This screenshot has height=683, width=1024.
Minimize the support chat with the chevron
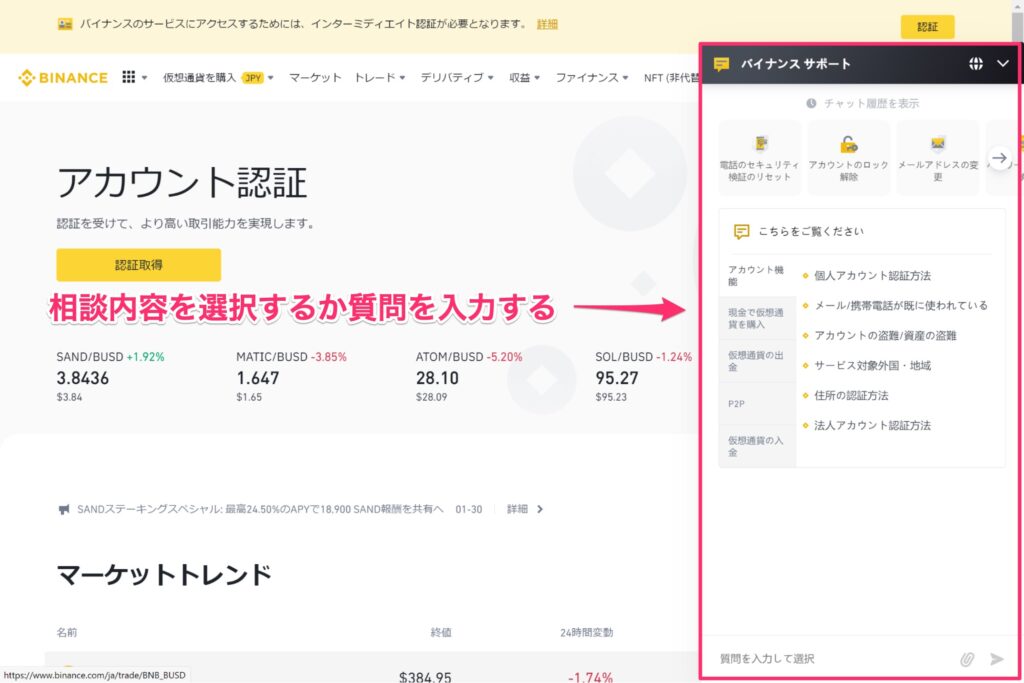(1002, 63)
